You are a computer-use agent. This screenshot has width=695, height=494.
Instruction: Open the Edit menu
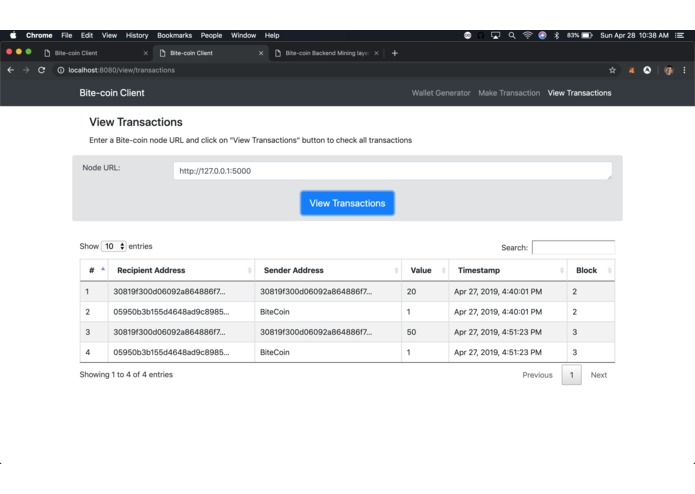click(87, 35)
